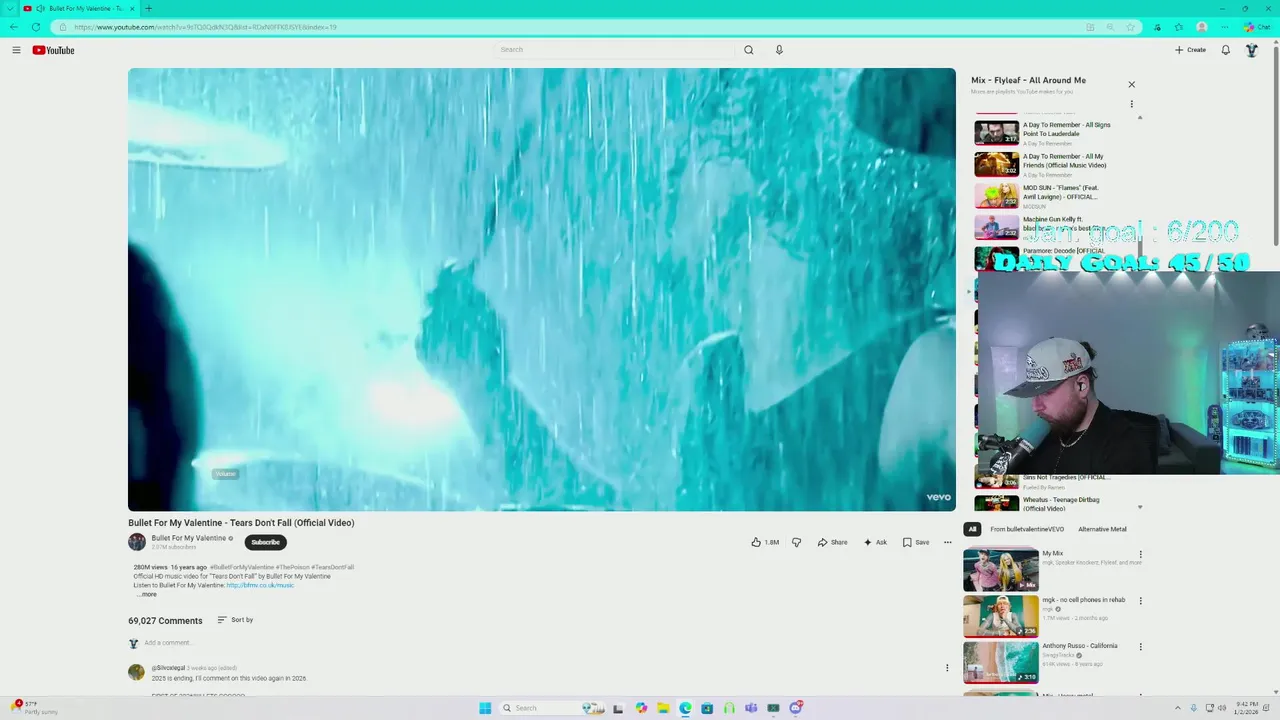The height and width of the screenshot is (720, 1280).
Task: Open the Mix playlist options menu
Action: tap(1131, 104)
